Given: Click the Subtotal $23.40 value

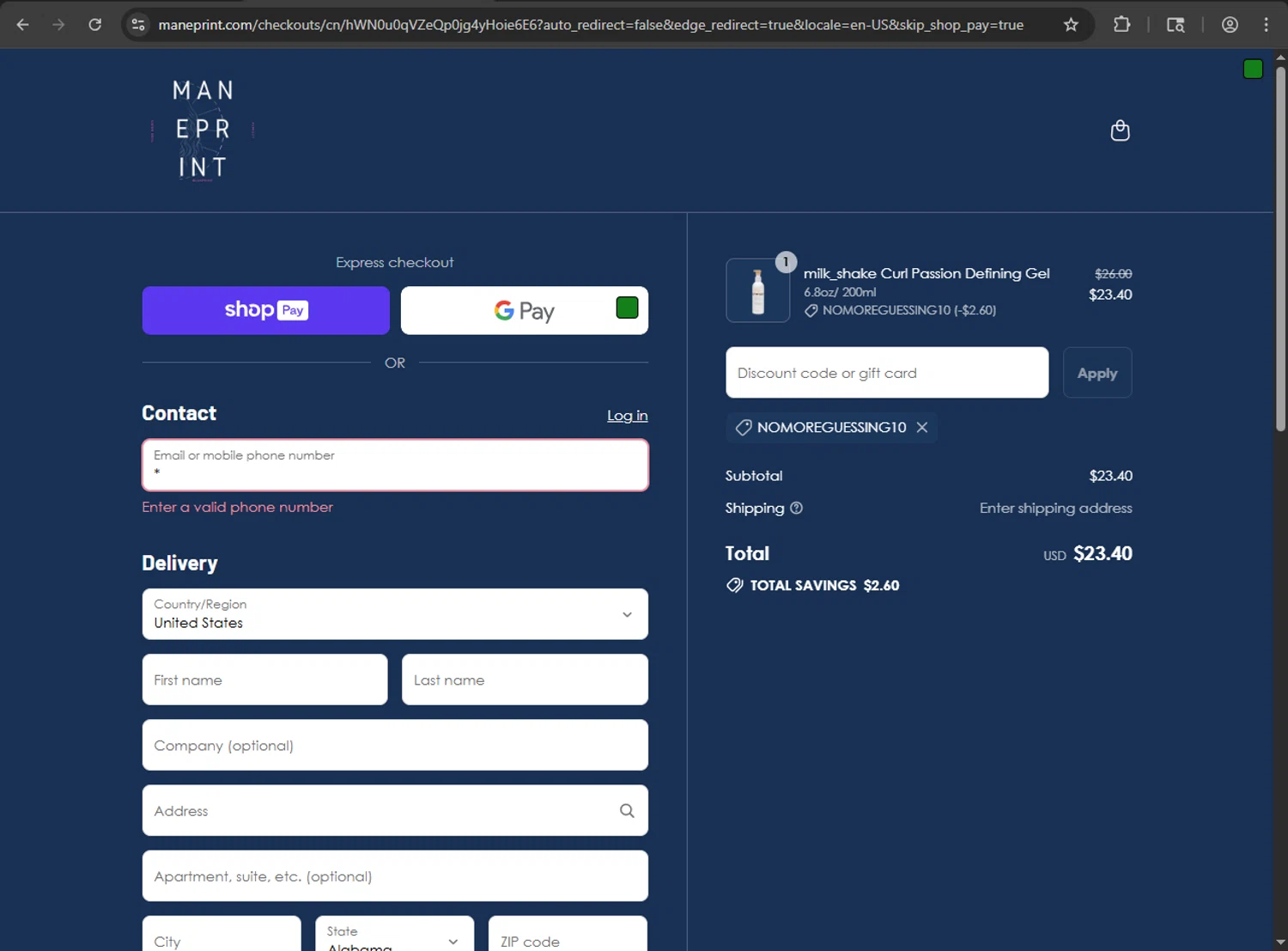Looking at the screenshot, I should [x=1110, y=475].
